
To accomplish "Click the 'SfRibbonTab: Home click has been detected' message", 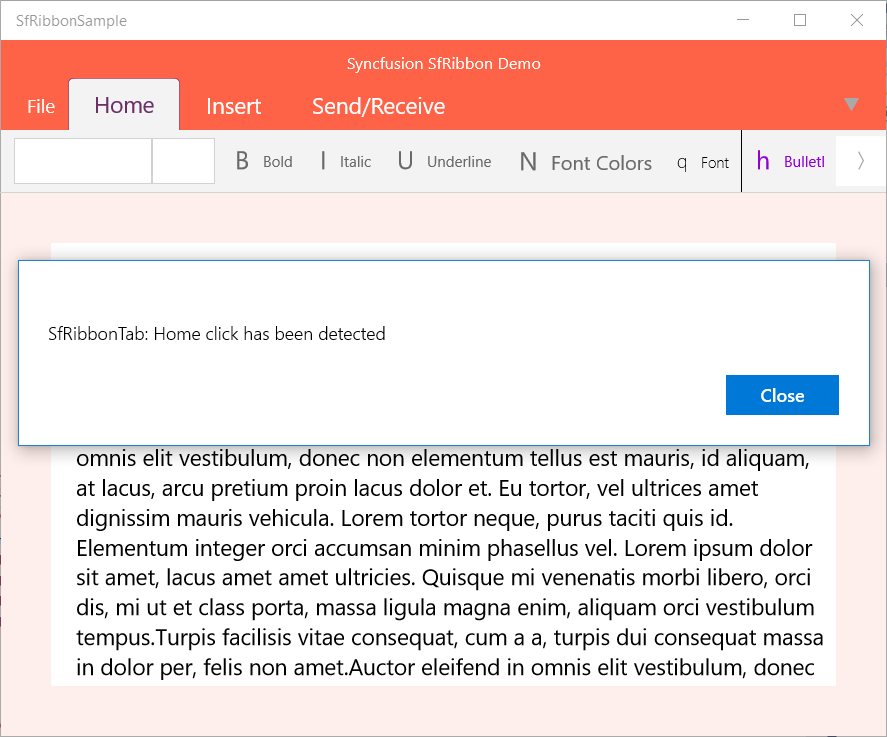I will [217, 334].
